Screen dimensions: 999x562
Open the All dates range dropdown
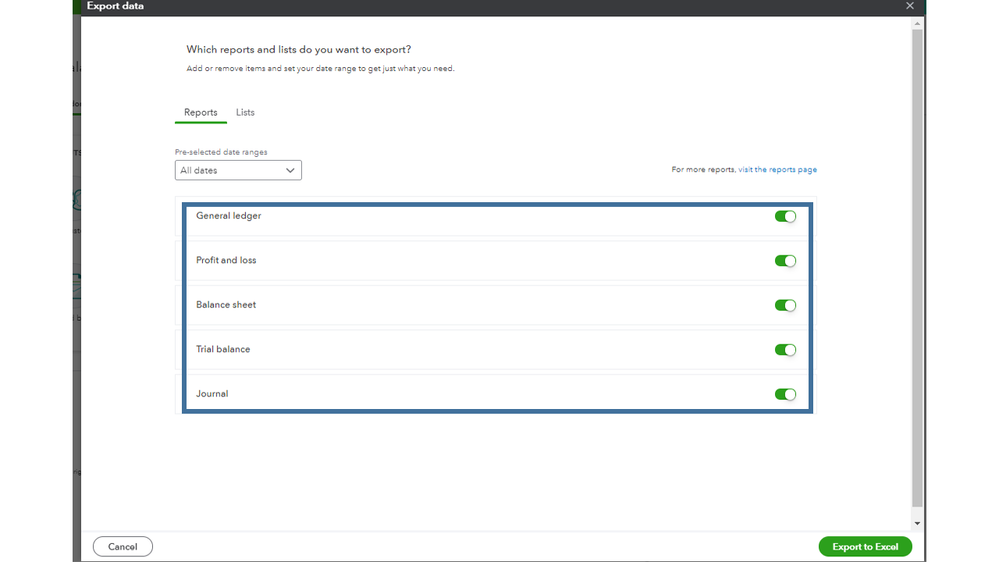tap(238, 171)
